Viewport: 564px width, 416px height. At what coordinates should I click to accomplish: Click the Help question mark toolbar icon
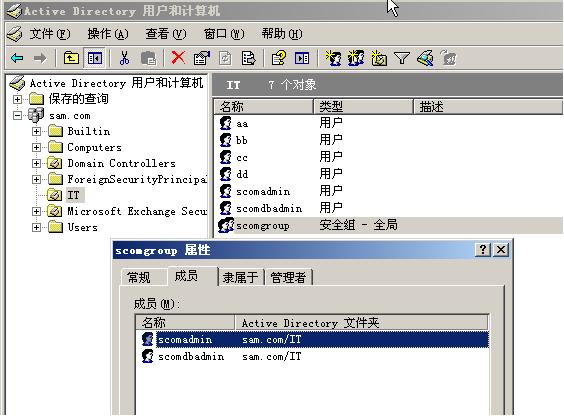[278, 58]
